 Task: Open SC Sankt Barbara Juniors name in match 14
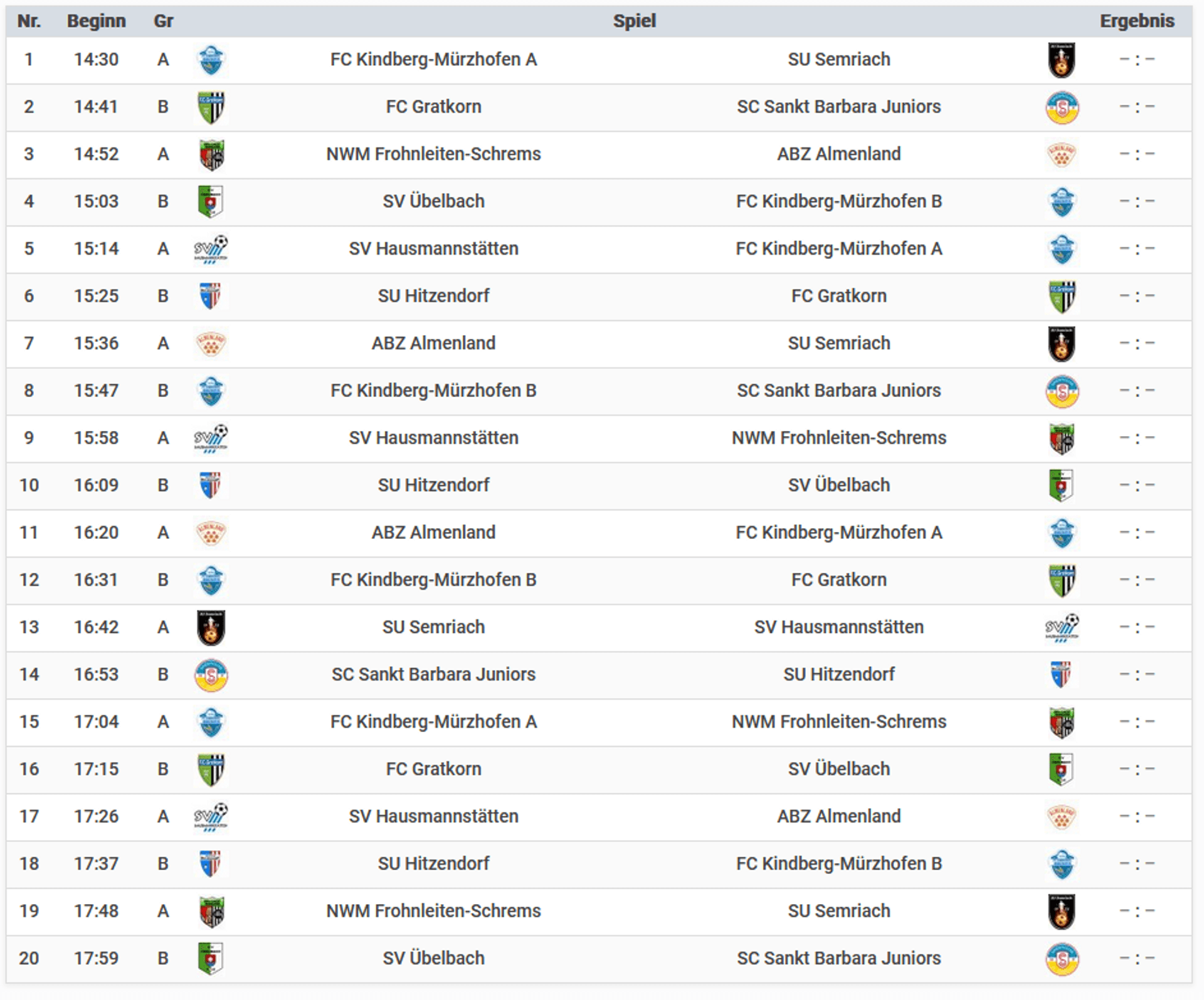pyautogui.click(x=433, y=674)
